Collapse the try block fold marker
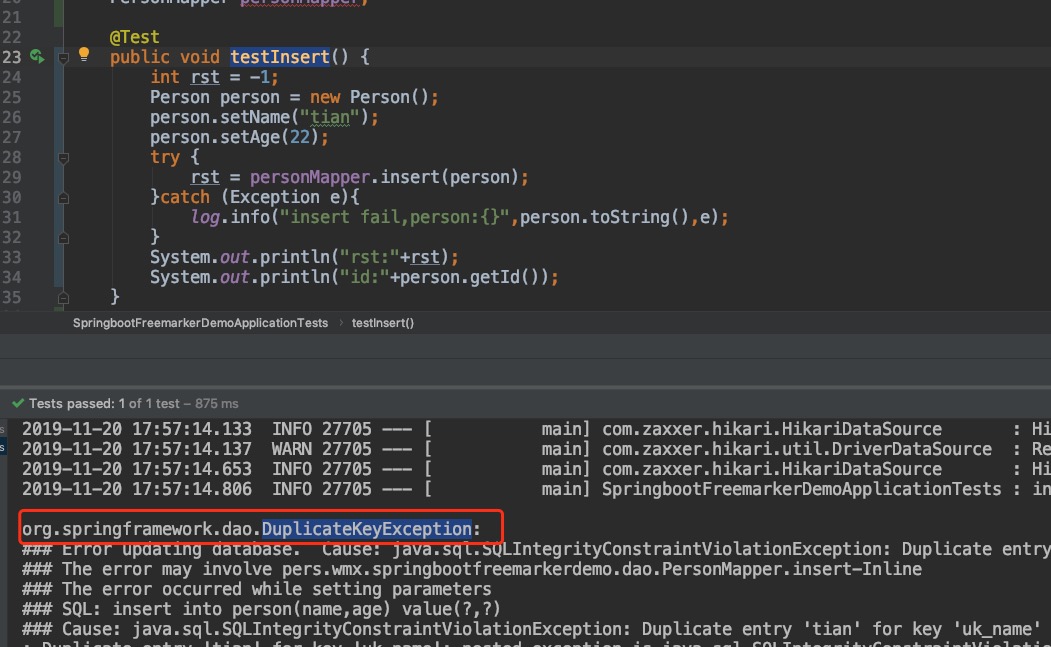Image resolution: width=1051 pixels, height=647 pixels. [63, 158]
